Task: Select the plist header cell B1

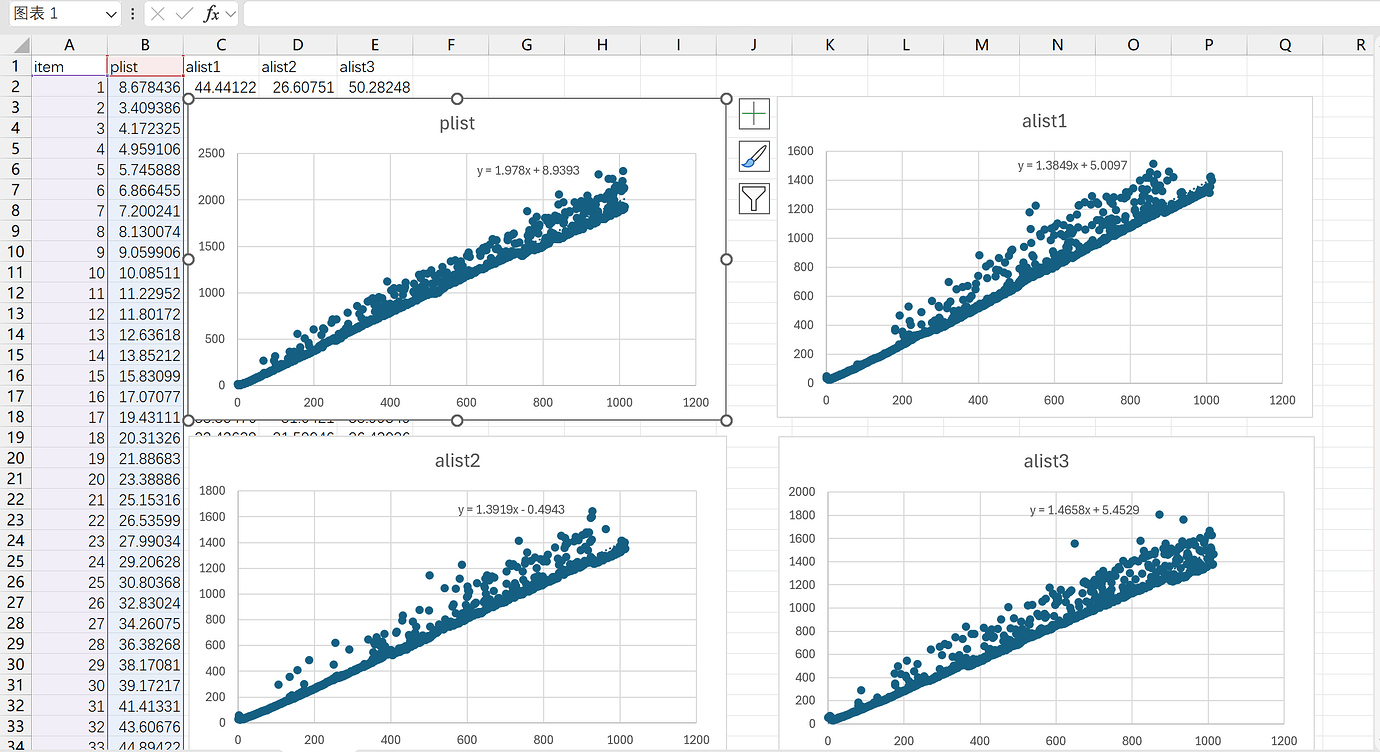Action: coord(145,66)
